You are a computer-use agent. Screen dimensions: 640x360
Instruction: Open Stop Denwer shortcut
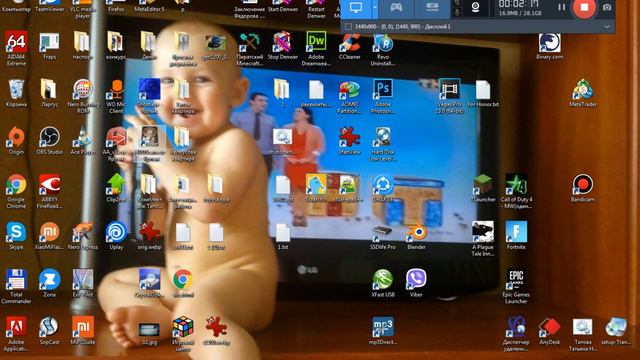pos(283,46)
